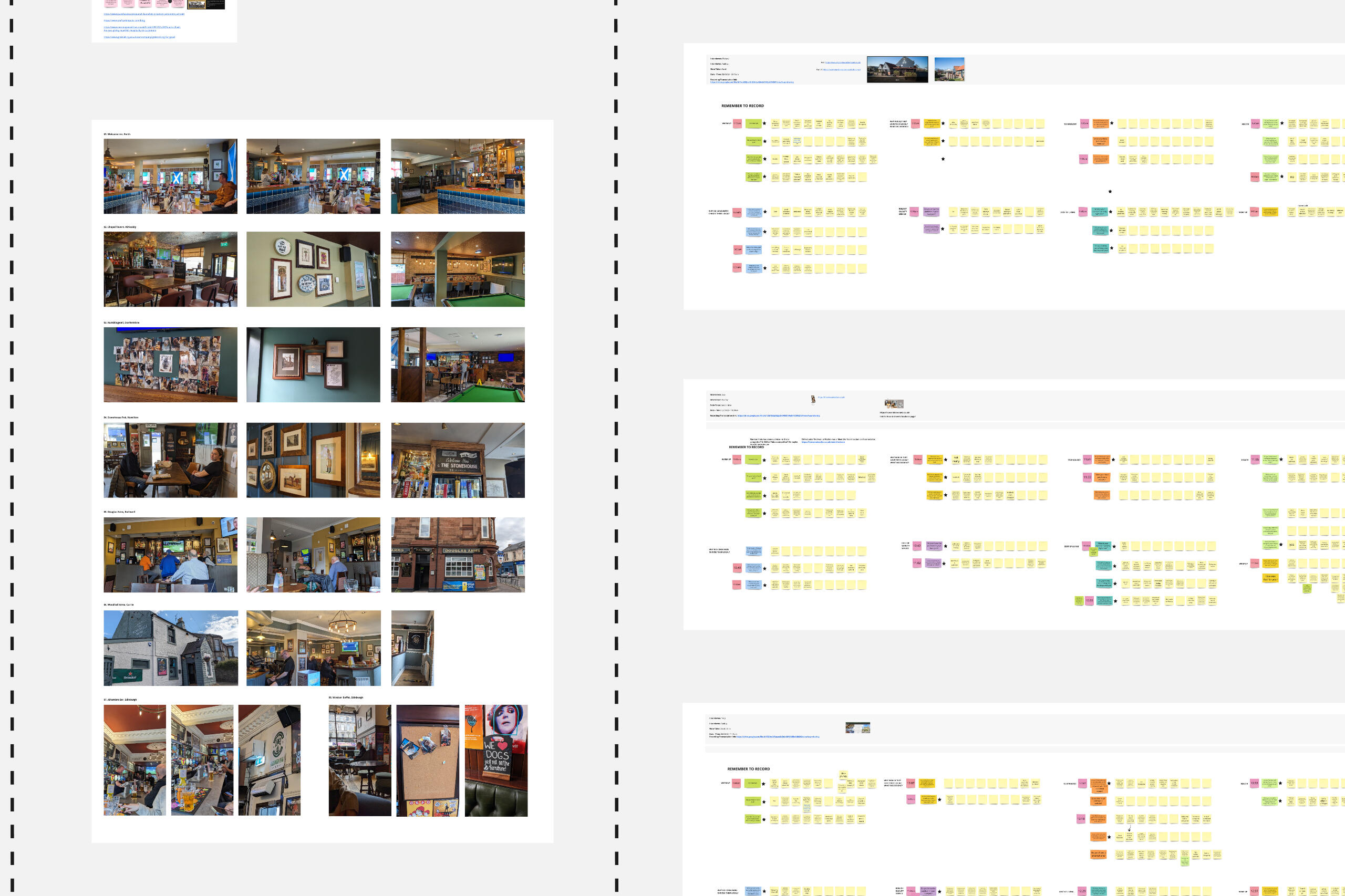Open large pub exterior photo in first board header

point(897,70)
